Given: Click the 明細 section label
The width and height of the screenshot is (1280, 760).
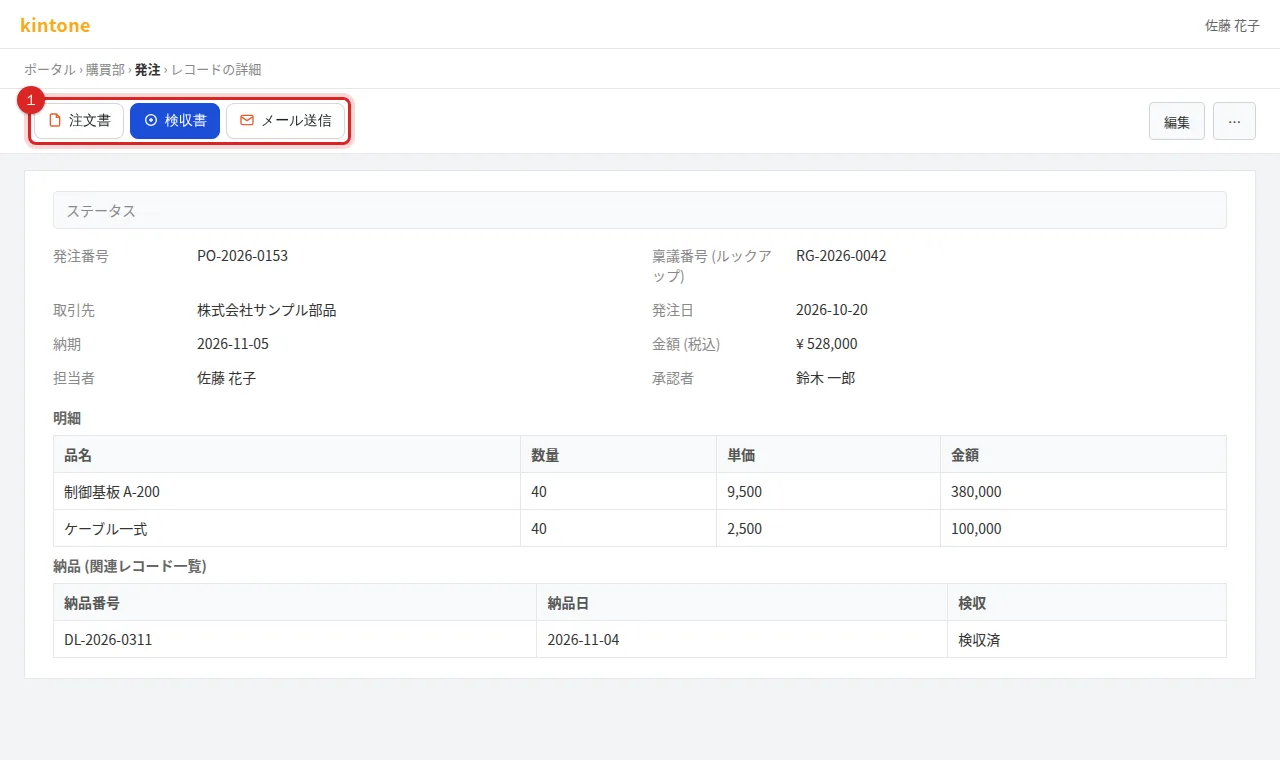Looking at the screenshot, I should (67, 418).
